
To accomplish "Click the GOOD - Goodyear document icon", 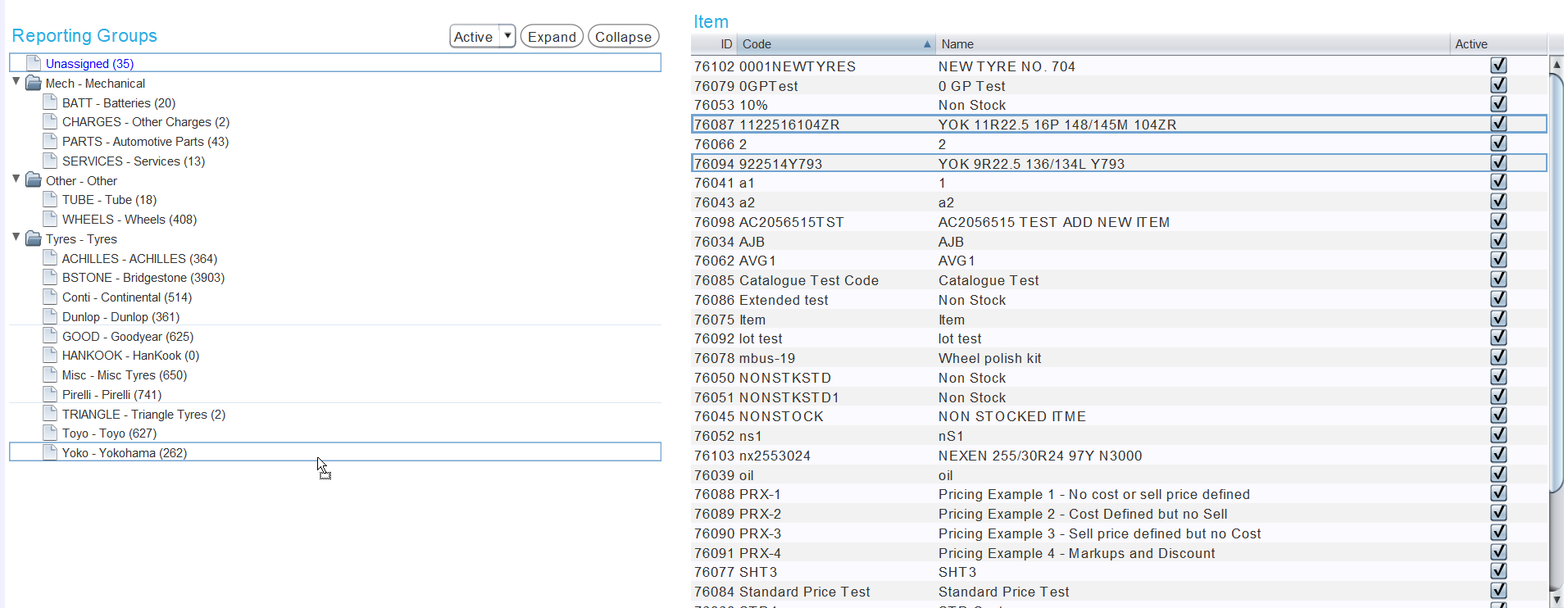I will 50,336.
